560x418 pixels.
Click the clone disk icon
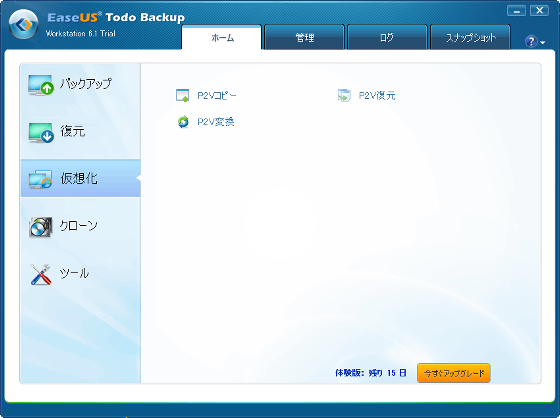click(40, 227)
